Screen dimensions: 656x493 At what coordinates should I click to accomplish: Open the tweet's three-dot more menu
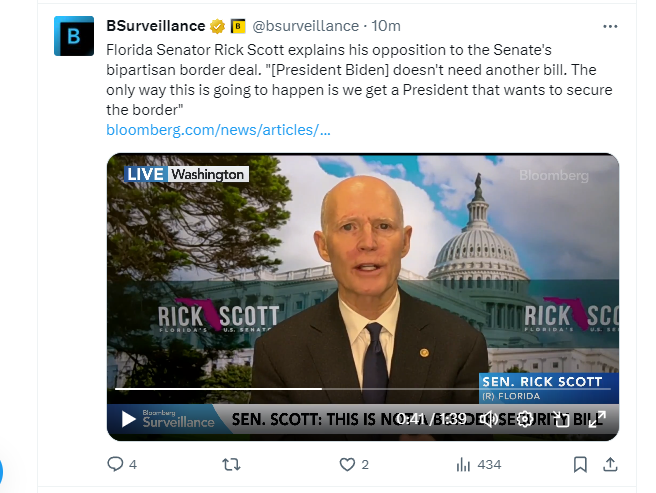click(610, 26)
